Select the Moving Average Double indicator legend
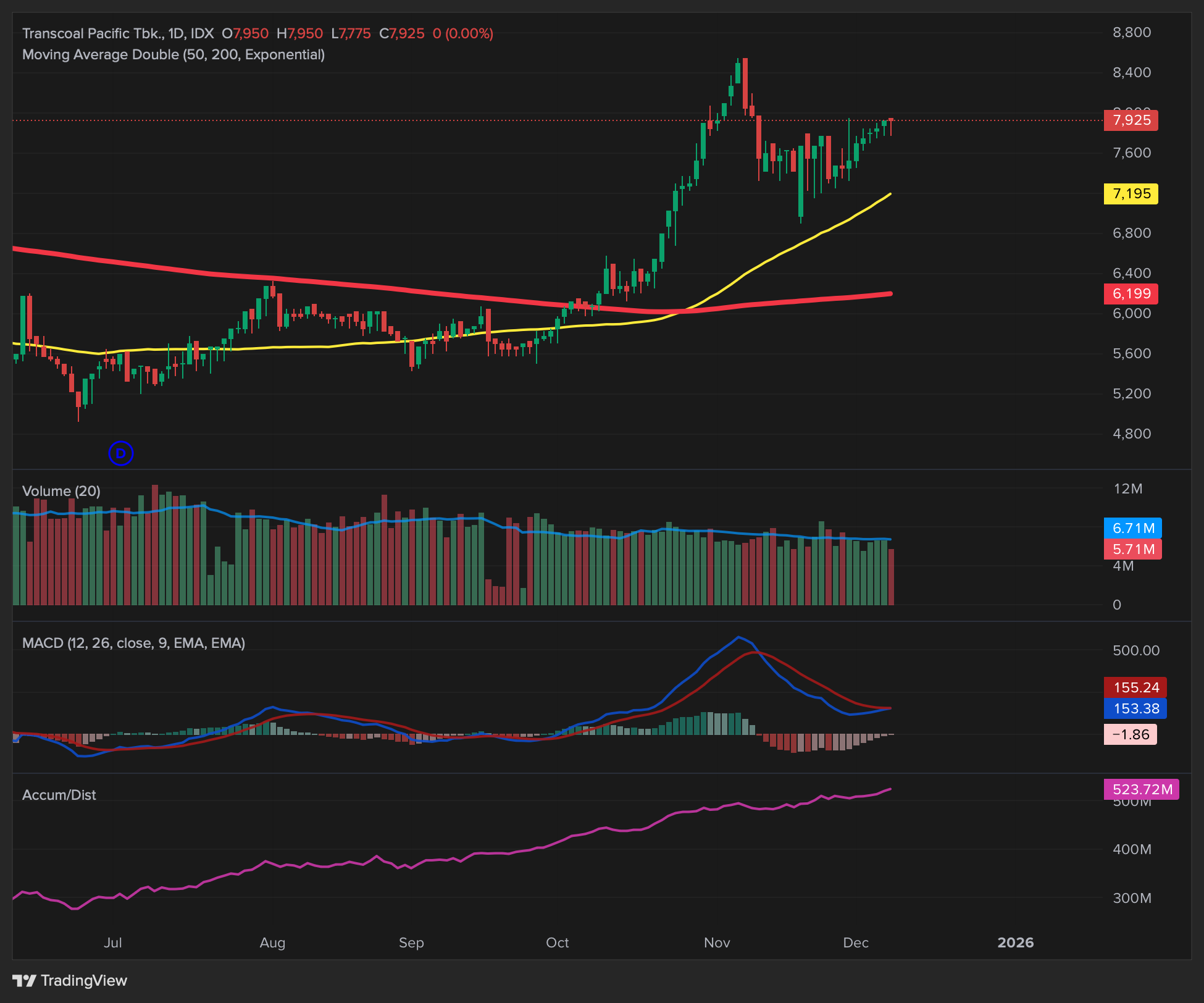Screen dimensions: 1204x1003 click(173, 54)
